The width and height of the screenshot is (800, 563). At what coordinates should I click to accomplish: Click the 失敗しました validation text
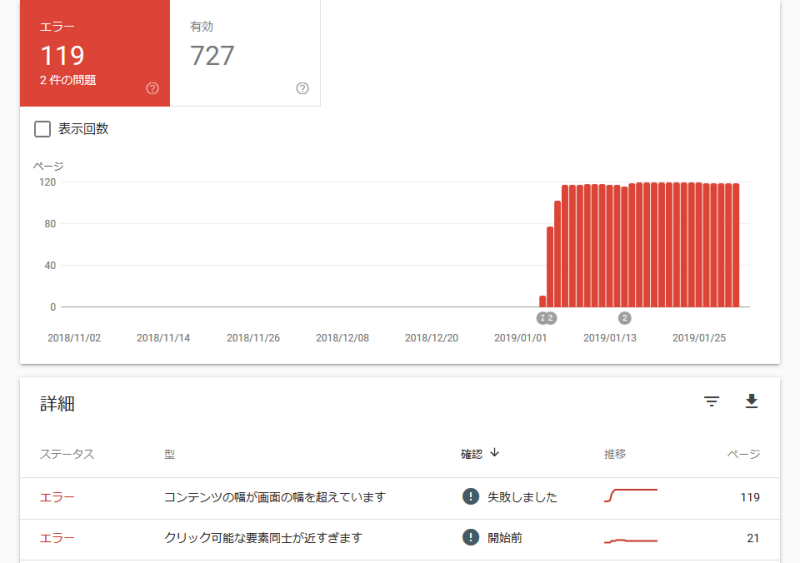coord(522,497)
